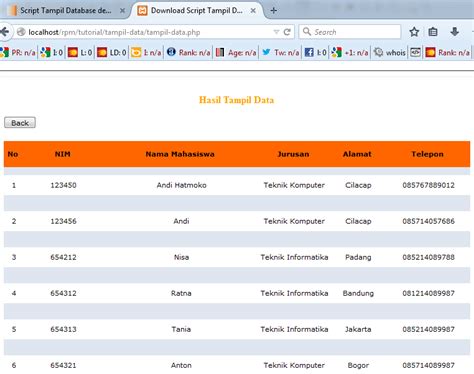Image resolution: width=474 pixels, height=374 pixels.
Task: Close the Download Script Tampil tab
Action: 253,10
